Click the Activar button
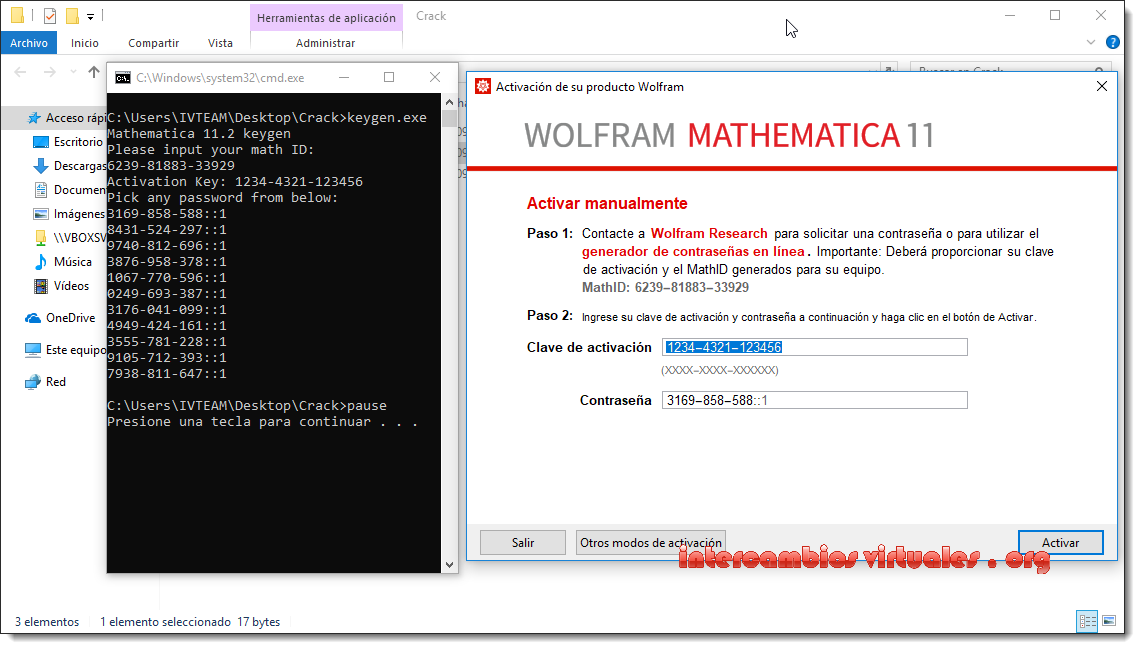The image size is (1140, 649). tap(1060, 542)
